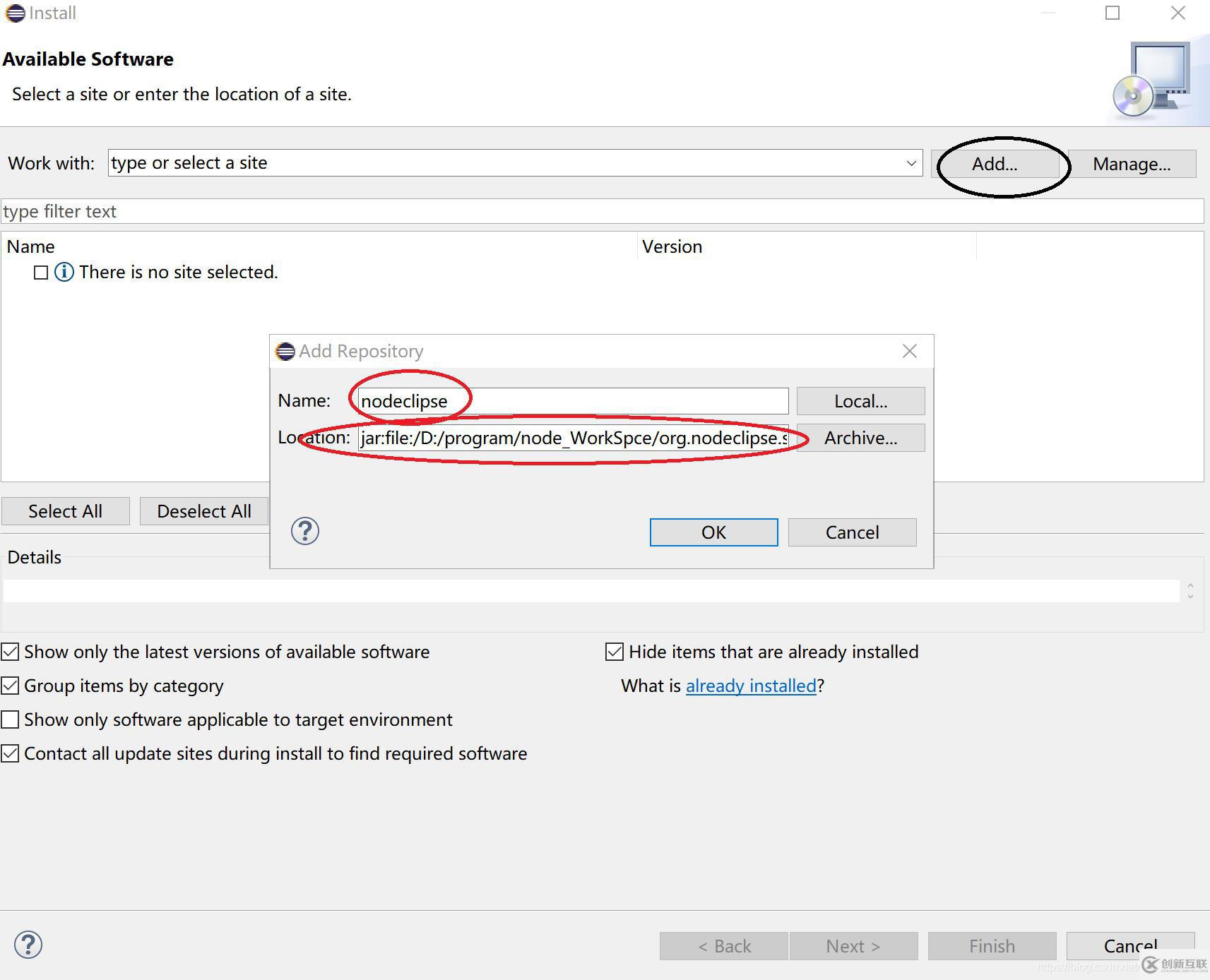Image resolution: width=1210 pixels, height=980 pixels.
Task: Cancel the Add Repository dialog
Action: pyautogui.click(x=852, y=532)
